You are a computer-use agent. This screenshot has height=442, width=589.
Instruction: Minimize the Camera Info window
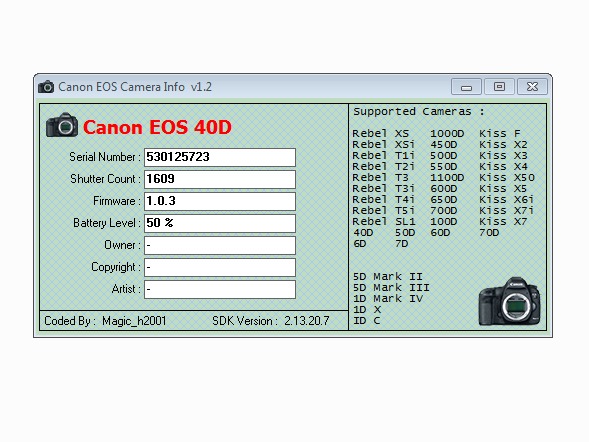466,87
